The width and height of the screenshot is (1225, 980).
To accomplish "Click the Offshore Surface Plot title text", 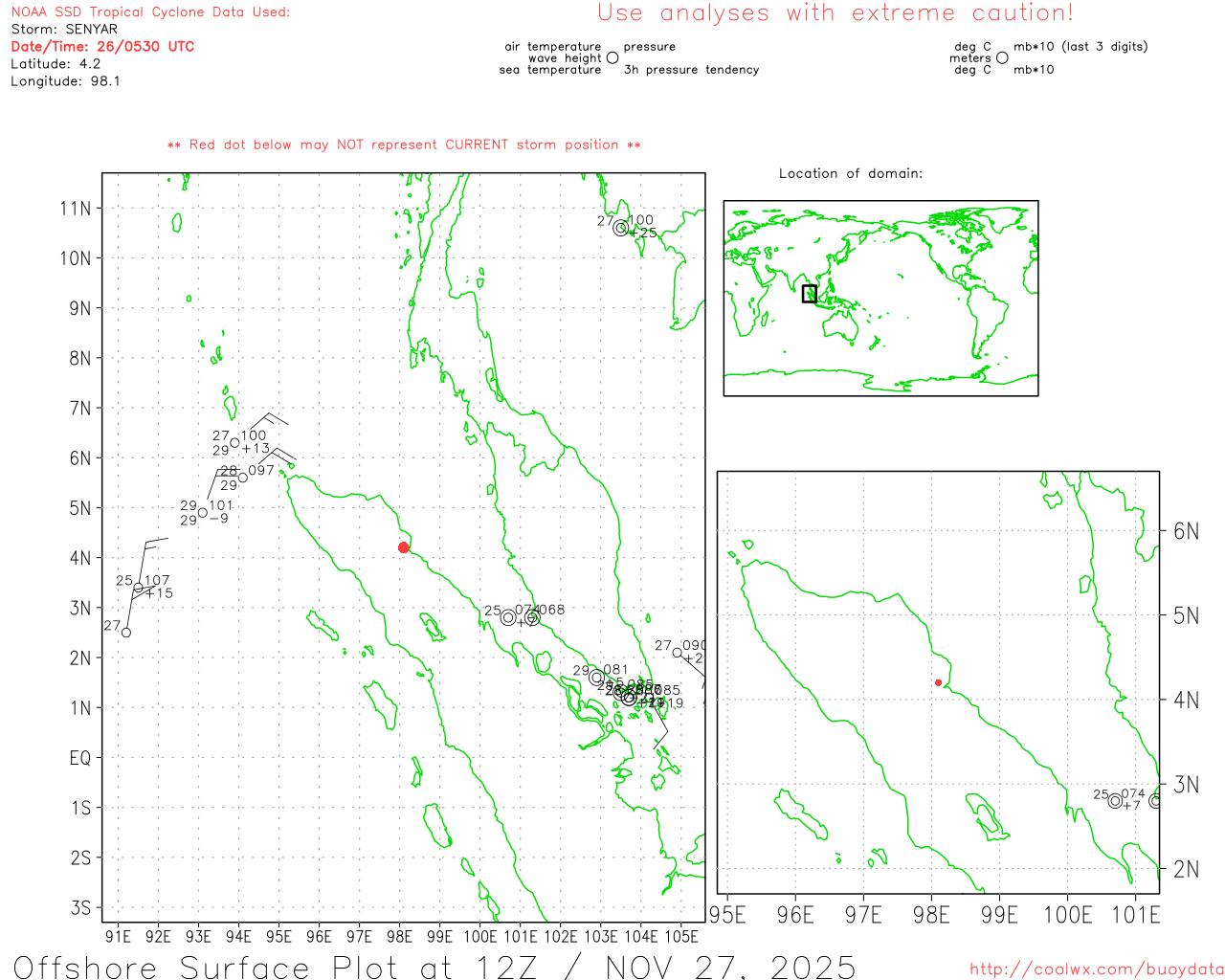I will pyautogui.click(x=434, y=967).
